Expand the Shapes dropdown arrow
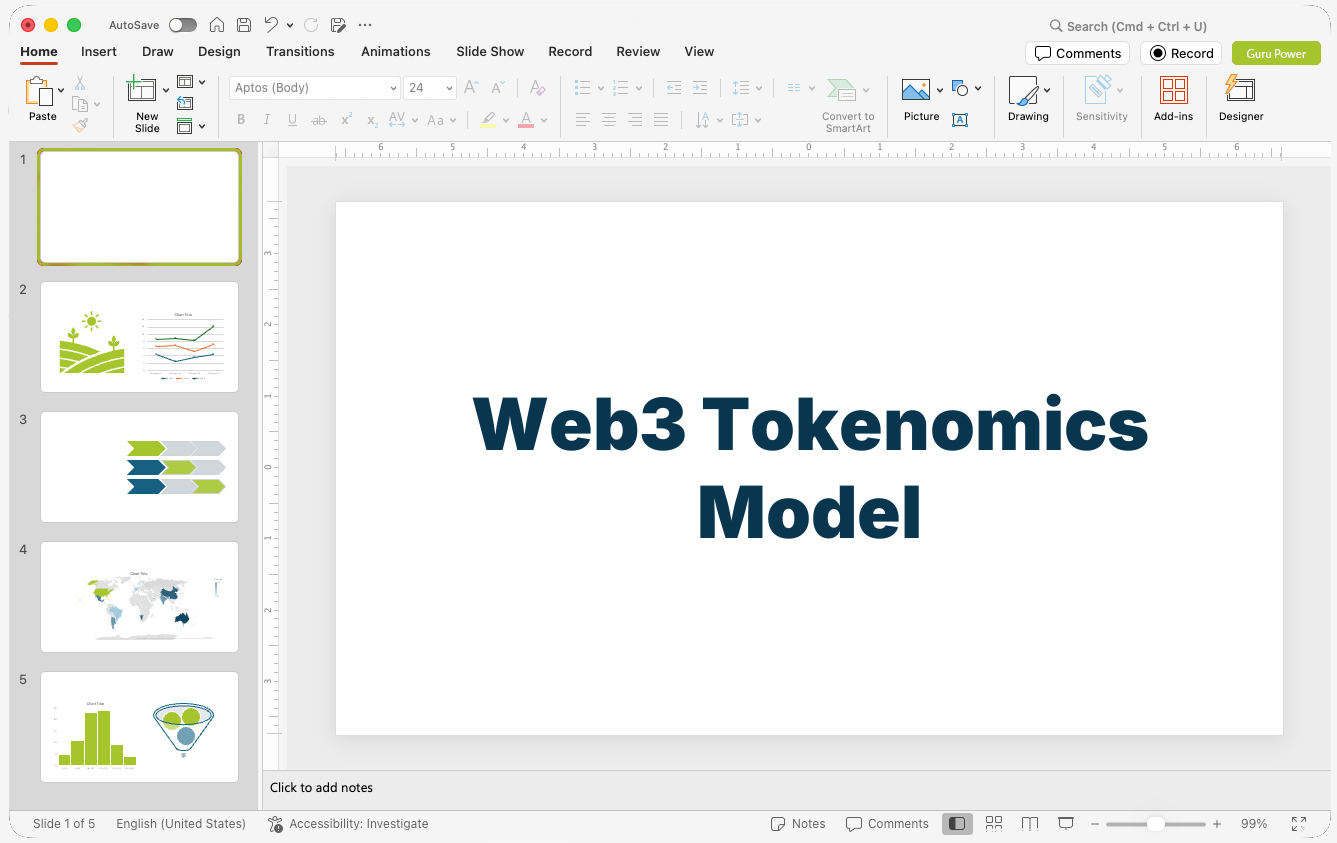 click(978, 88)
